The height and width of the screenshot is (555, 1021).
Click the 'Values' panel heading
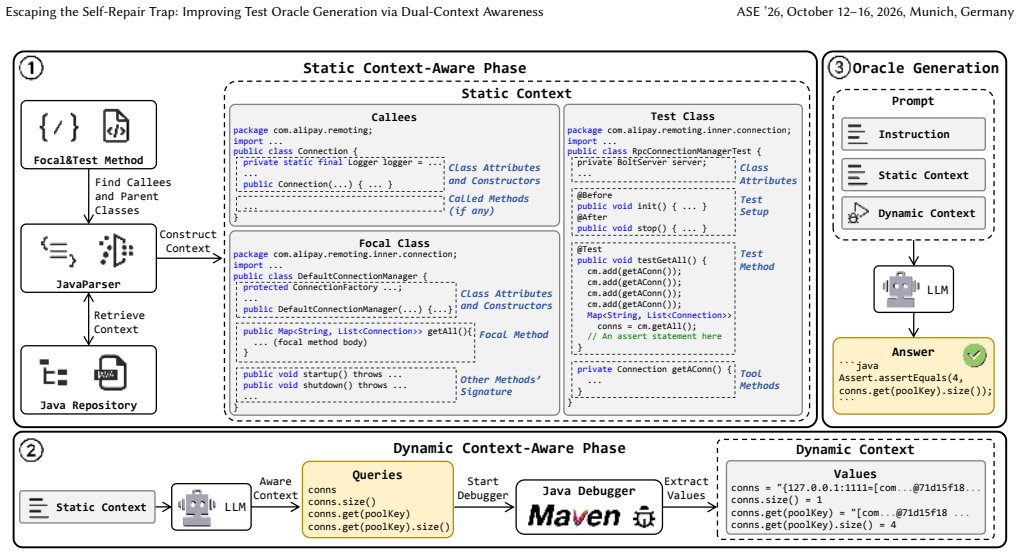click(855, 474)
